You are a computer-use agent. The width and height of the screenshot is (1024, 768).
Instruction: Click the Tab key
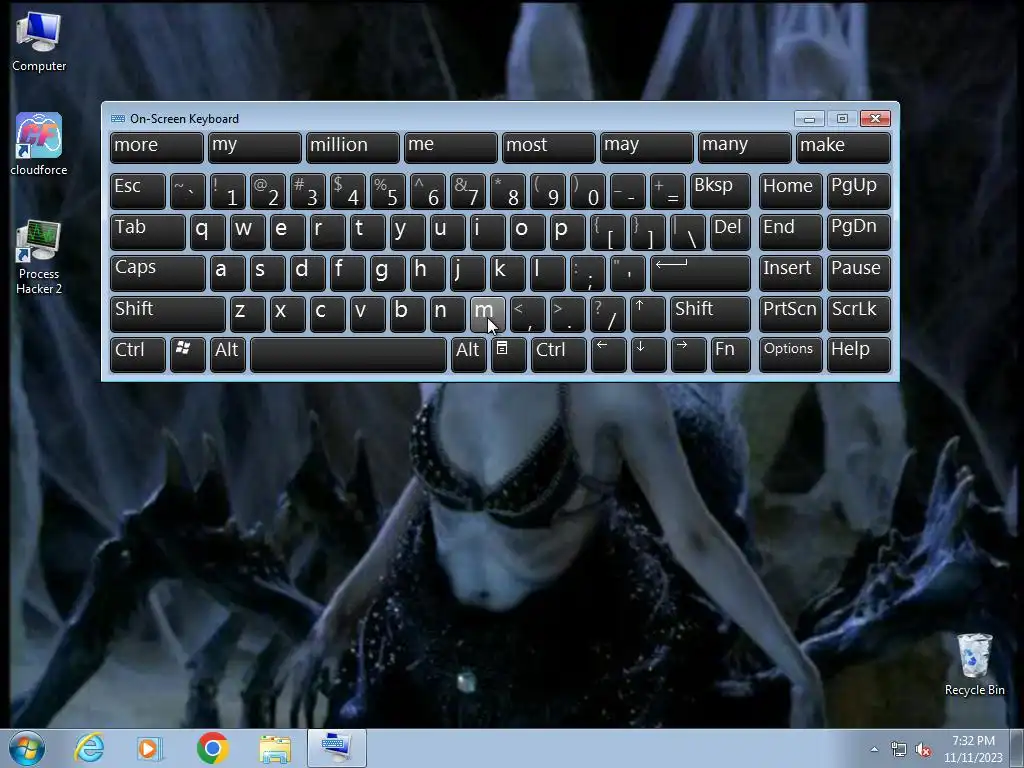[148, 232]
